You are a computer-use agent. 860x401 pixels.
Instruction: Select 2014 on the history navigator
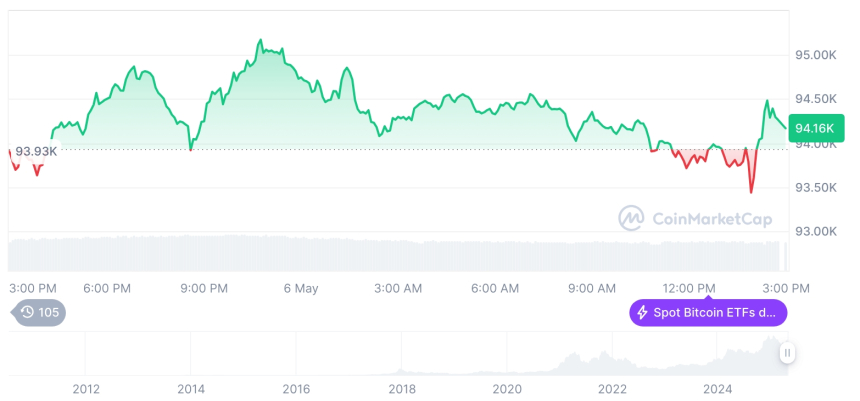click(x=191, y=388)
